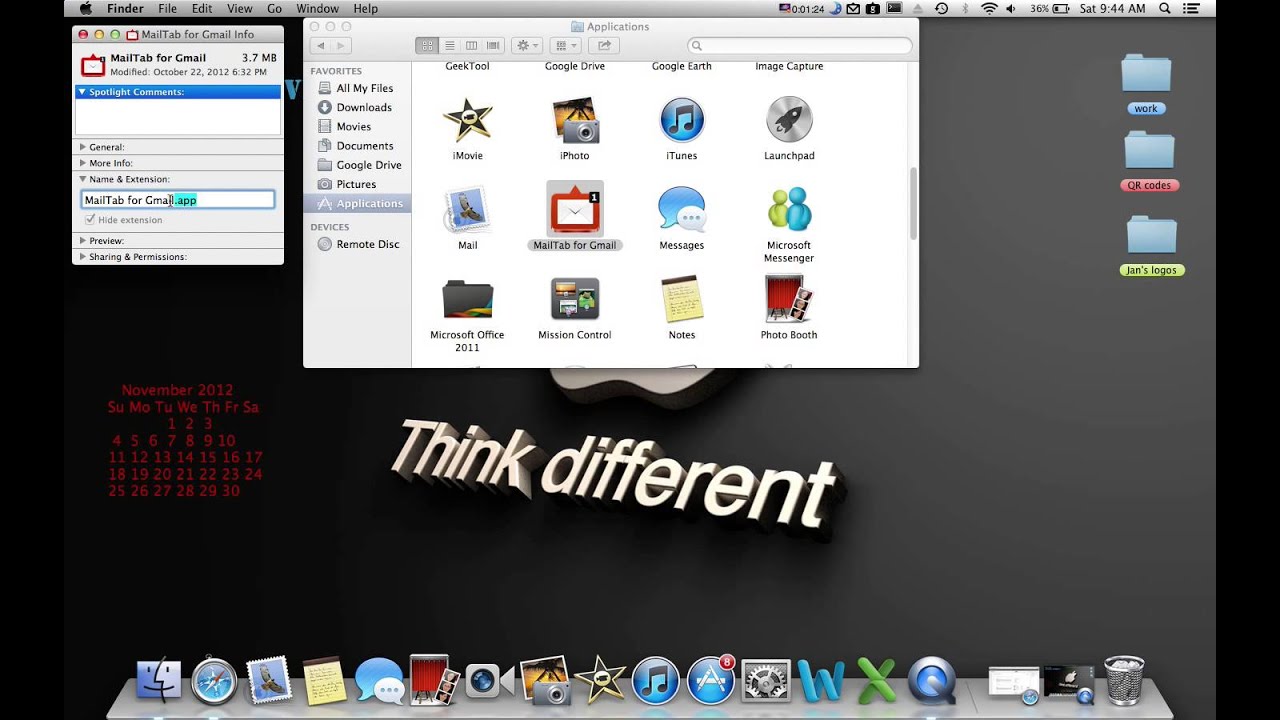Image resolution: width=1280 pixels, height=720 pixels.
Task: Click the Spotlight Comments text area
Action: (178, 116)
